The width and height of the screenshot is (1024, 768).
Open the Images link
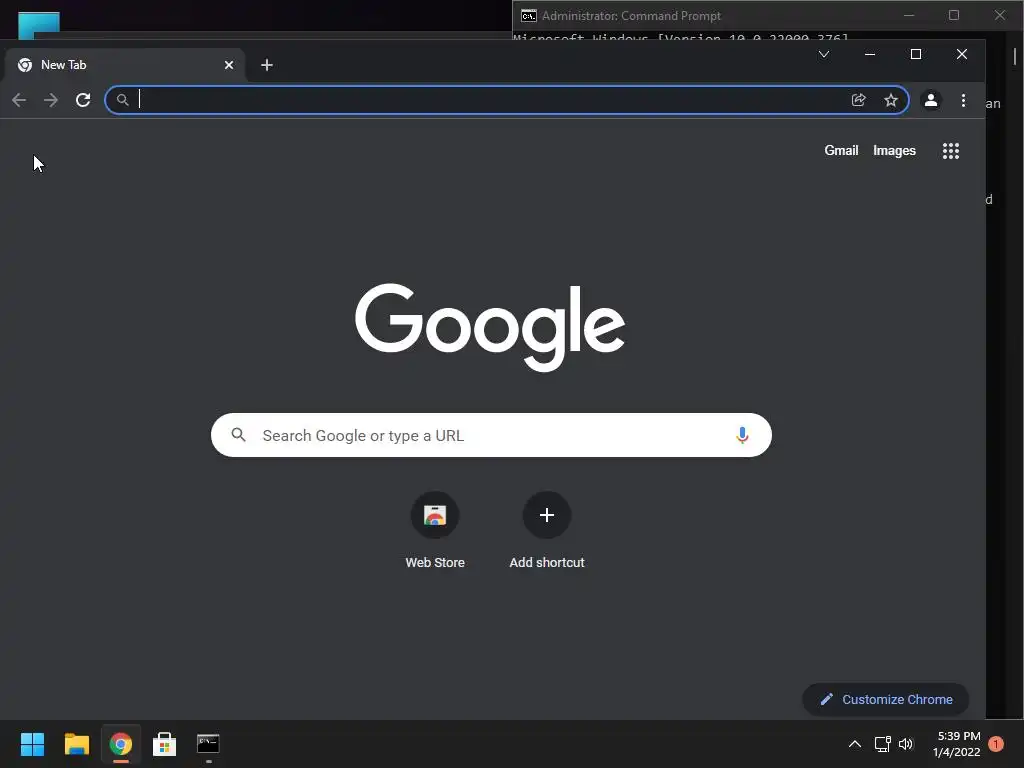[894, 150]
